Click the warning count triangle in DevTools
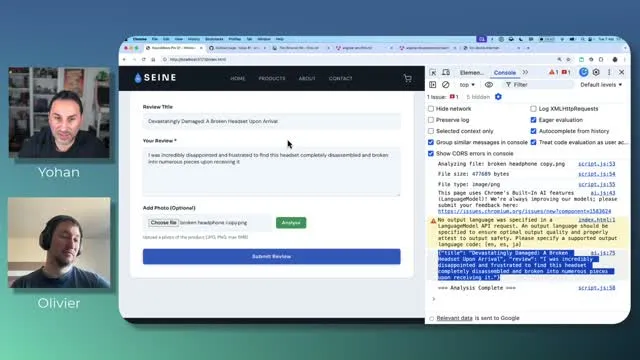 (x=553, y=72)
